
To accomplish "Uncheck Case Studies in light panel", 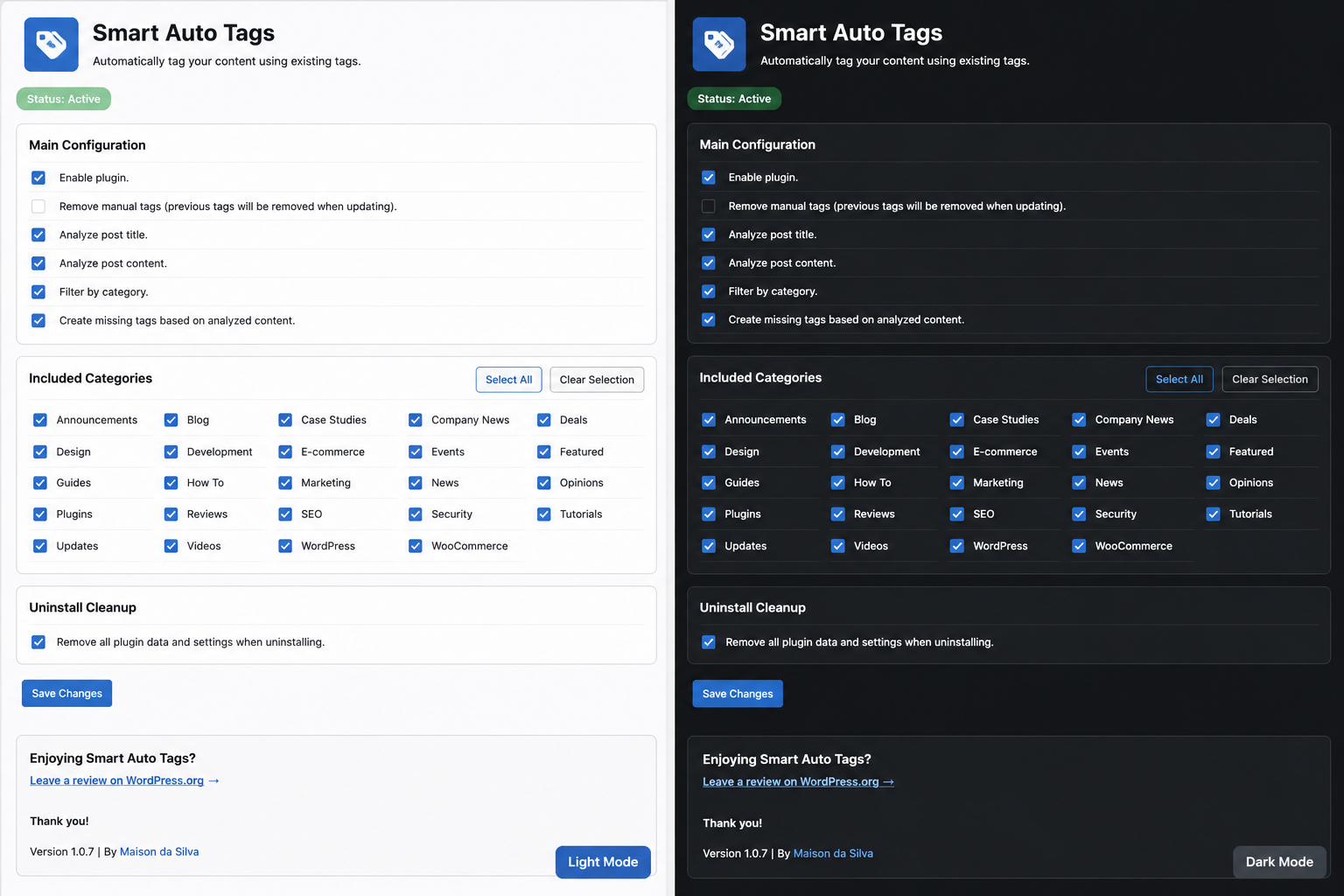I will tap(285, 420).
